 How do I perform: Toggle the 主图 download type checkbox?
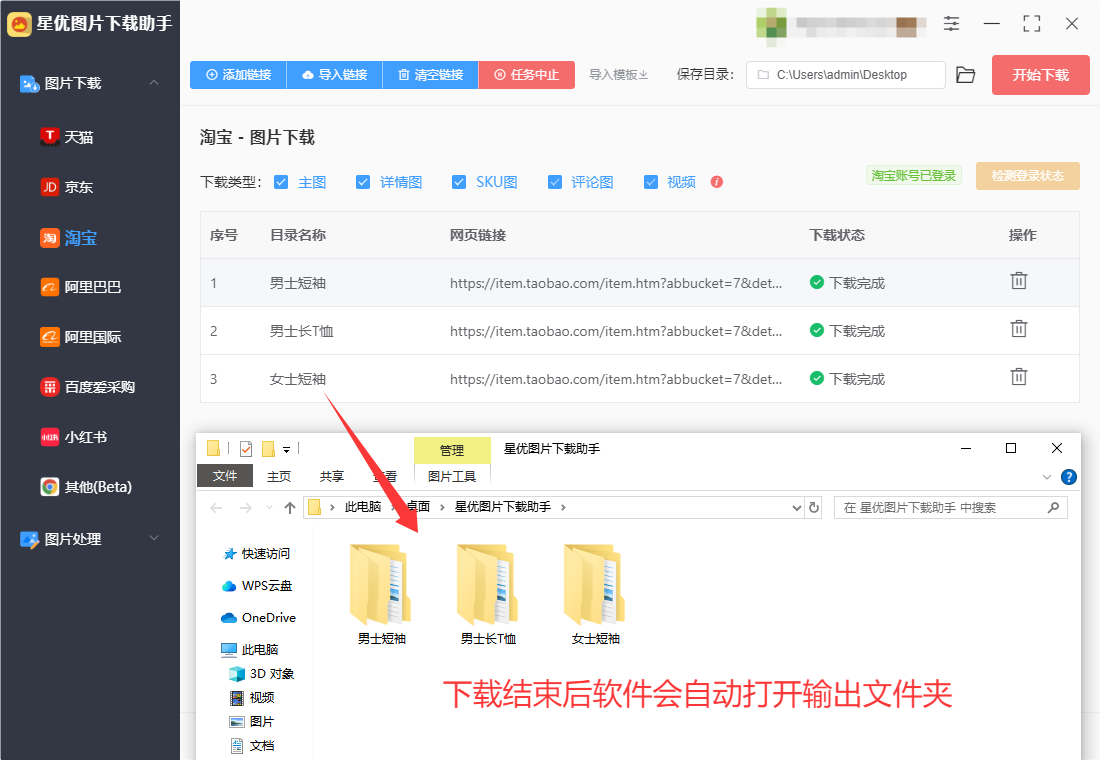pos(281,182)
